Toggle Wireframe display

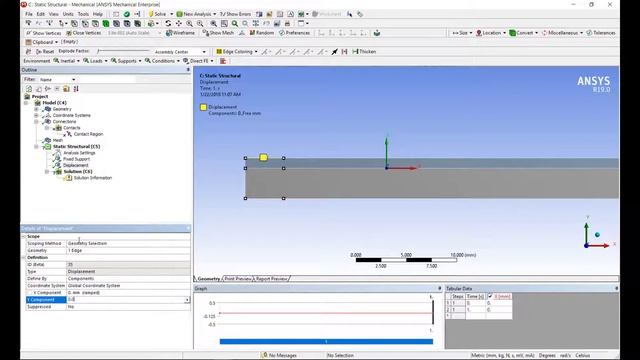click(180, 33)
